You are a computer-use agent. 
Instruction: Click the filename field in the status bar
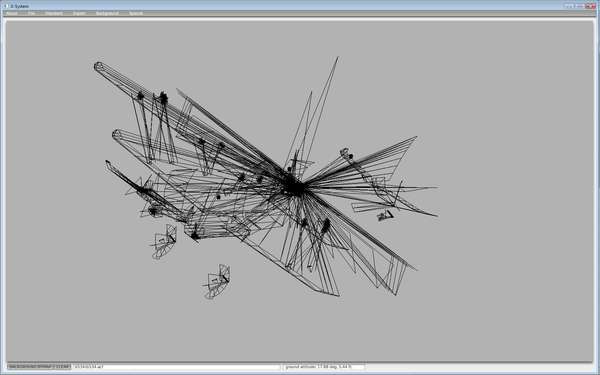coord(176,367)
